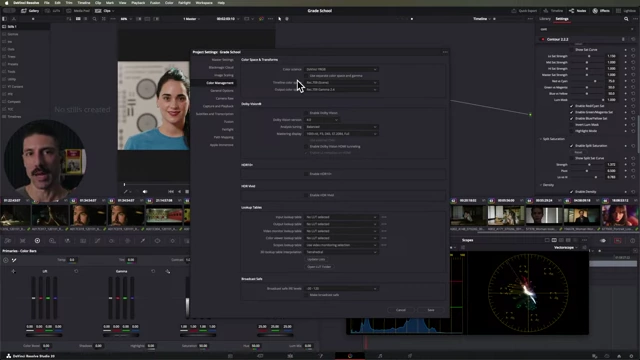This screenshot has width=640, height=360.
Task: Click the Quick Export button
Action: [x=524, y=11]
